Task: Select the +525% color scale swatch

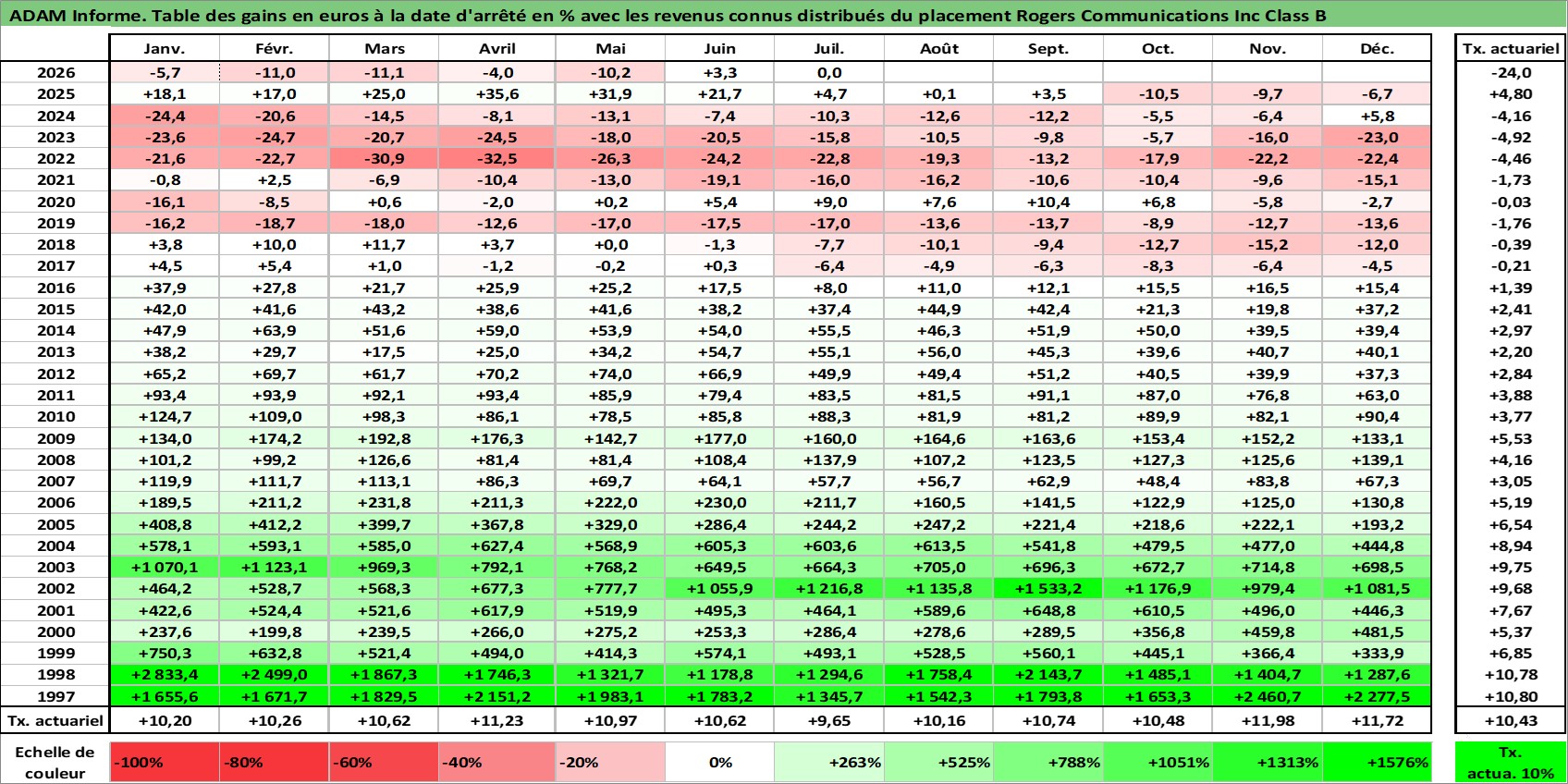Action: [938, 763]
